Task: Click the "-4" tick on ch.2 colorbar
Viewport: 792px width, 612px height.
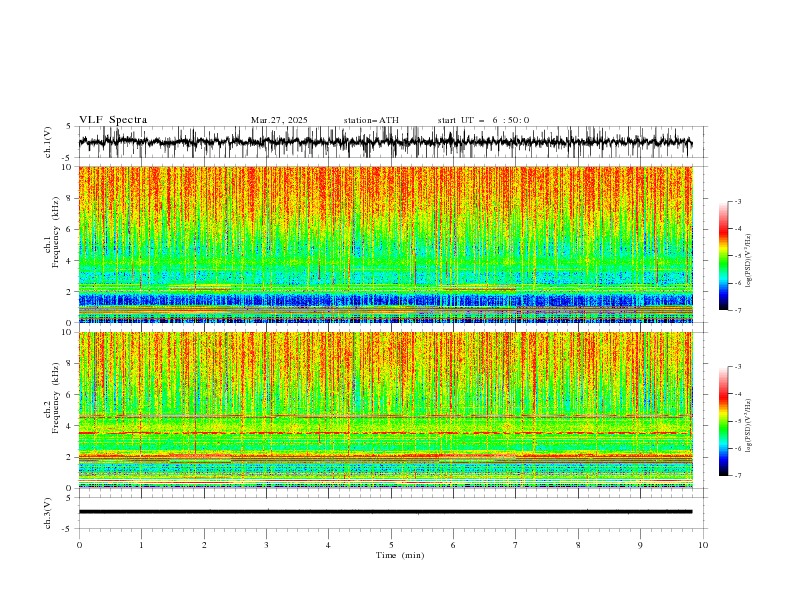Action: point(738,394)
